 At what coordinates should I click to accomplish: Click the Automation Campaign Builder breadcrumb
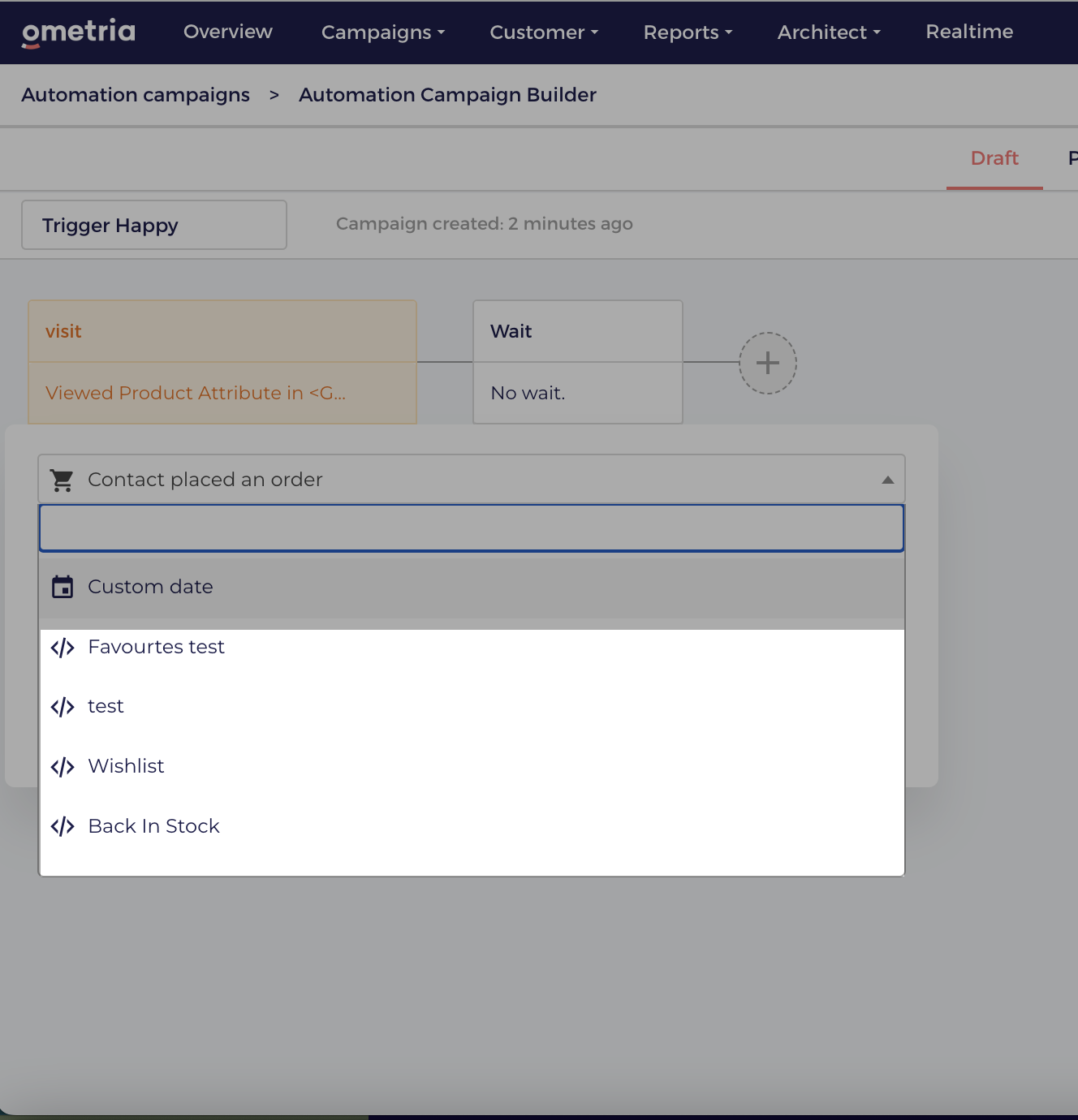(x=447, y=95)
